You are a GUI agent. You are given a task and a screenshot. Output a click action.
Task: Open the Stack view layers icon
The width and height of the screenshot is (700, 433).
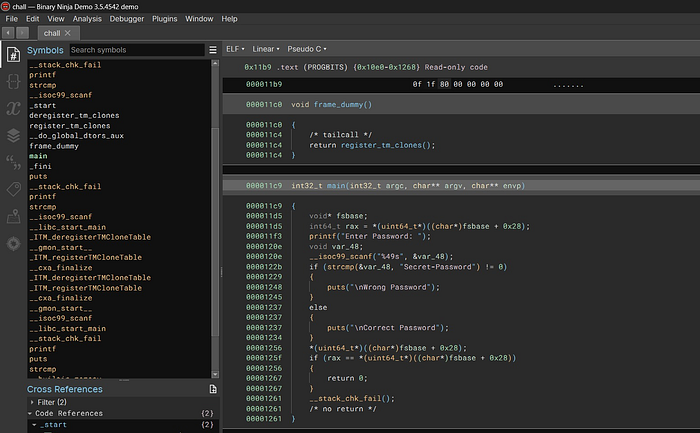[x=13, y=135]
